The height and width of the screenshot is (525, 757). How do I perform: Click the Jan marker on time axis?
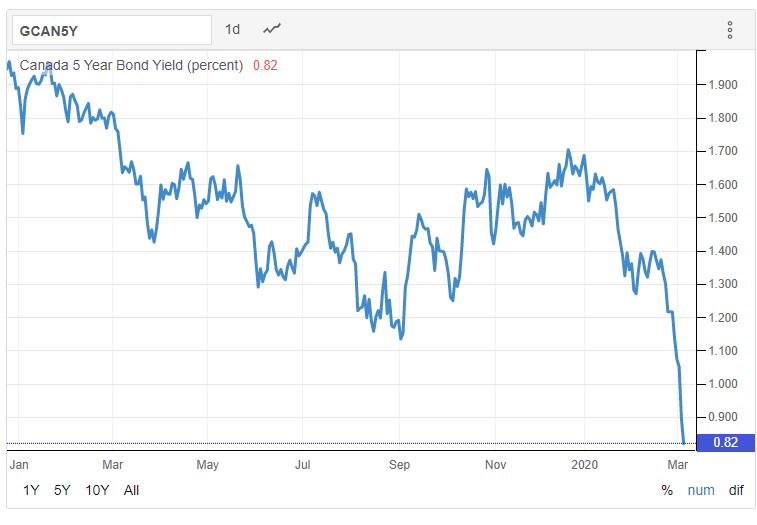point(19,465)
